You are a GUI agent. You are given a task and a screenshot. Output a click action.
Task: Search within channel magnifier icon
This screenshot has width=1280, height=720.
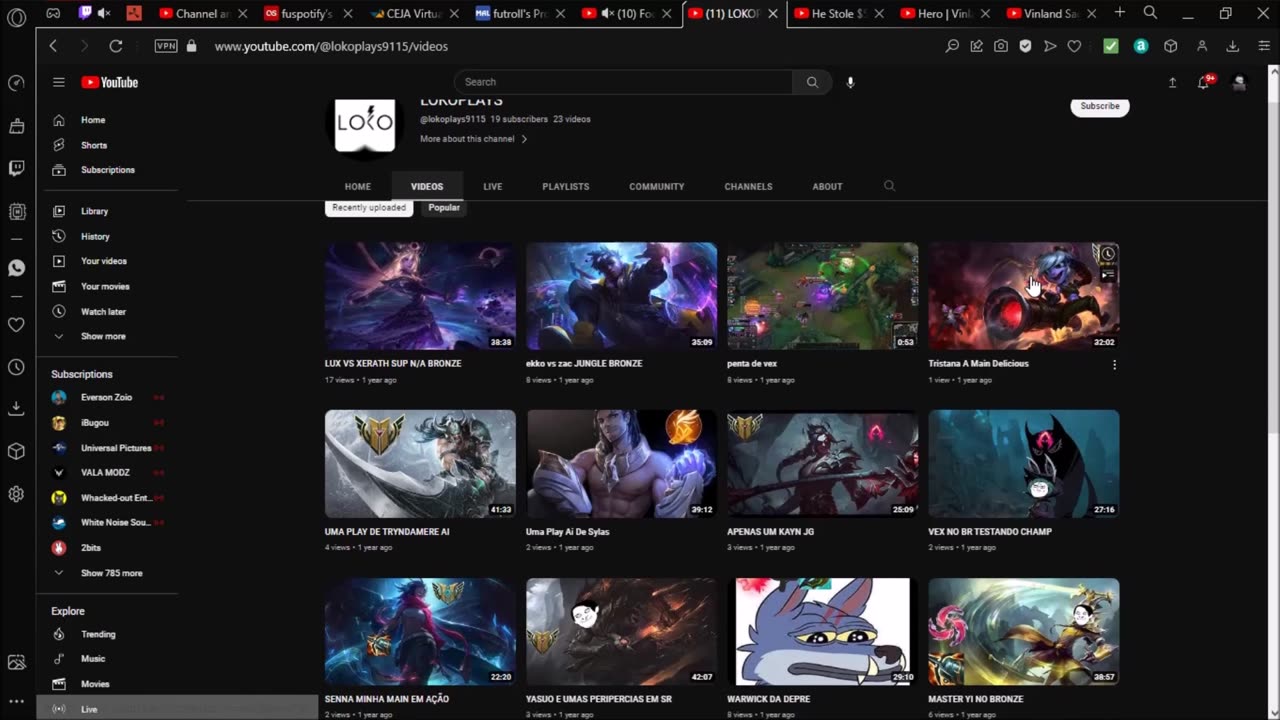click(x=889, y=186)
